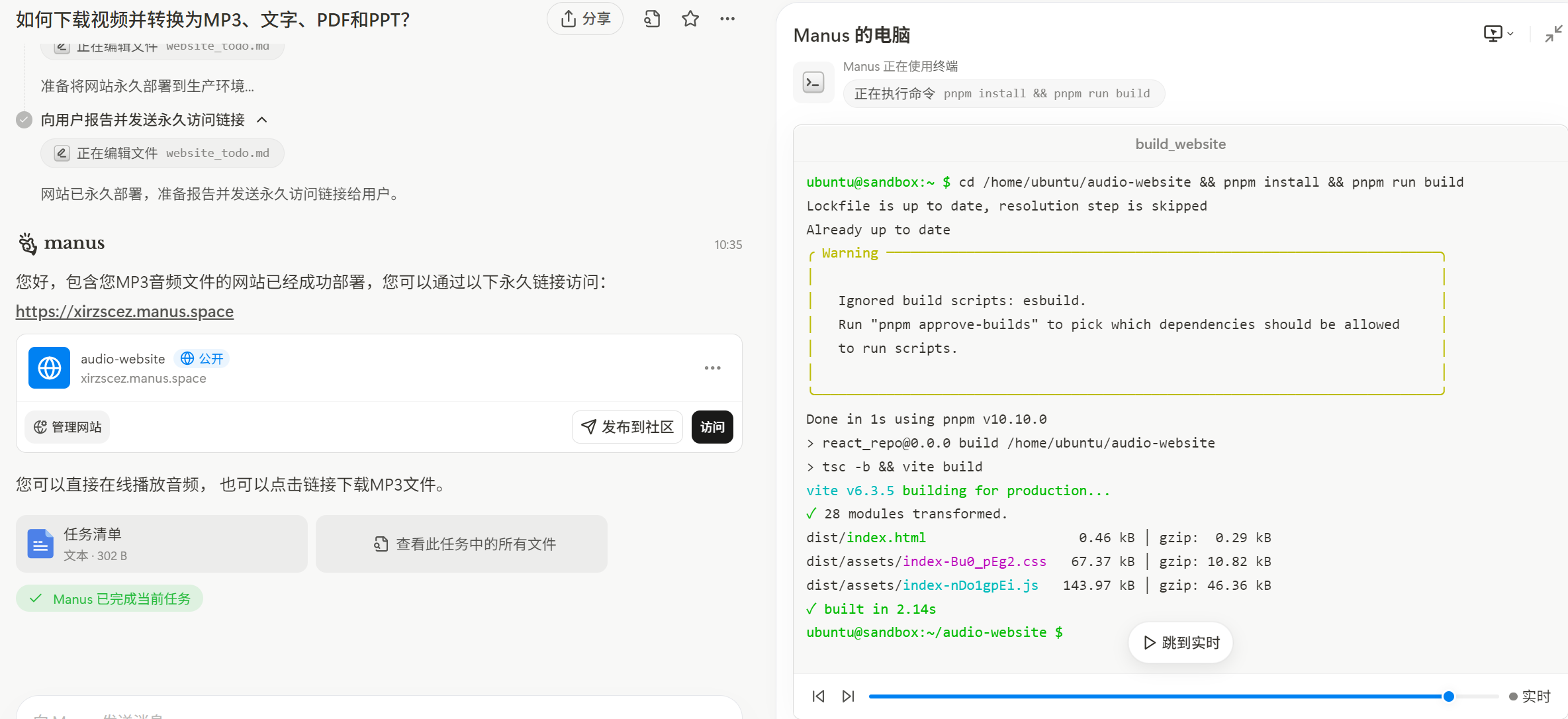Star this conversation as favorite
Viewport: 1568px width, 719px height.
coord(690,19)
